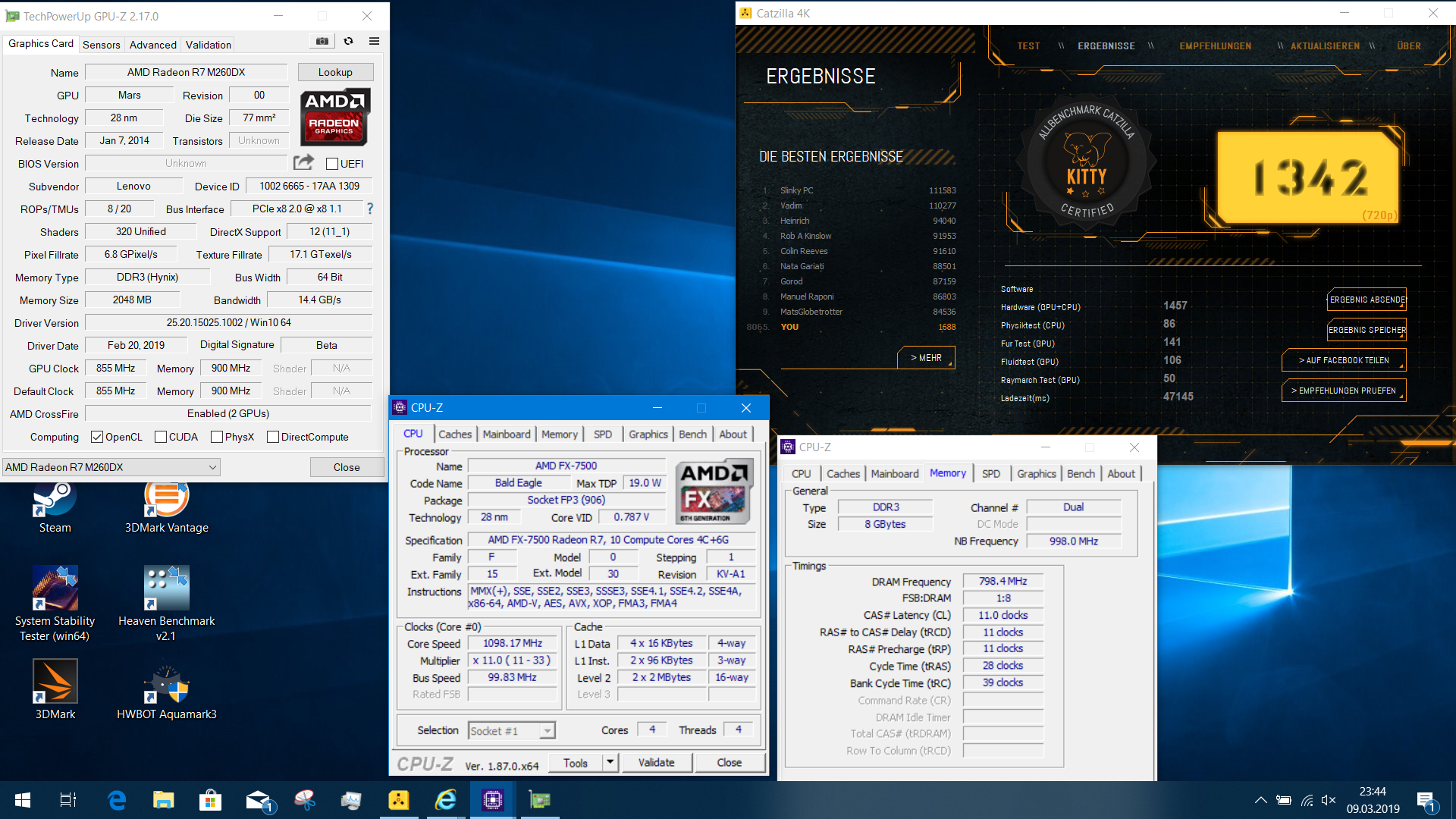Image resolution: width=1456 pixels, height=819 pixels.
Task: Switch to Catzilla taskbar icon
Action: [398, 800]
